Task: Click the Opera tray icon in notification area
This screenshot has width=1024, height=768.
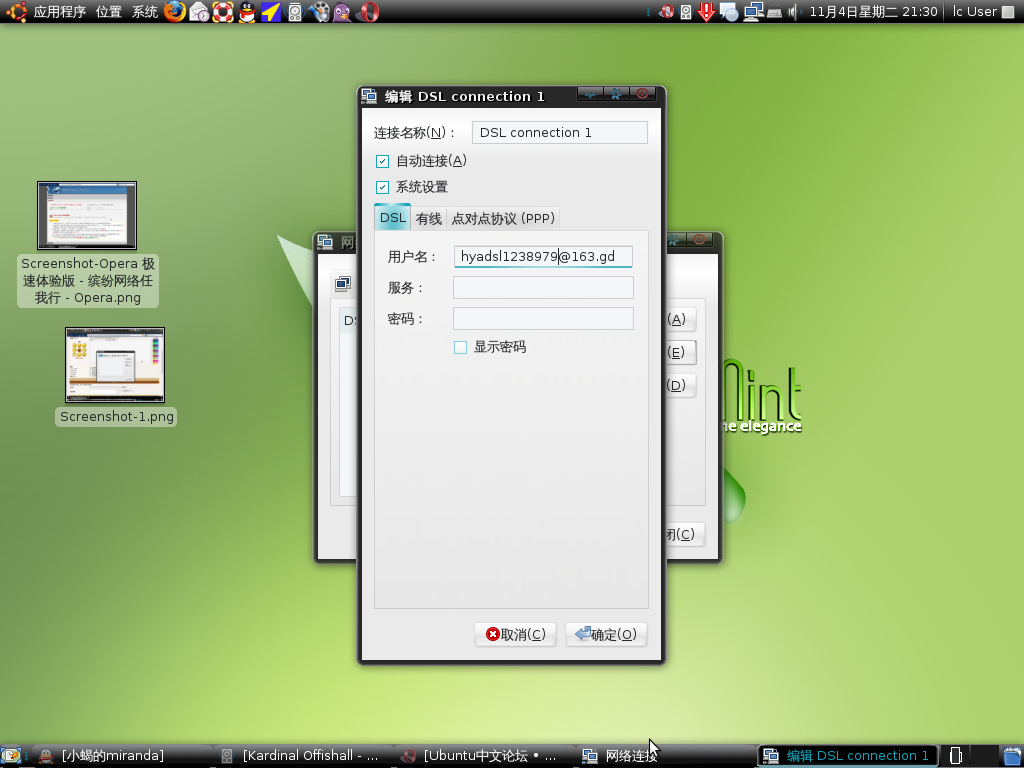Action: click(666, 12)
